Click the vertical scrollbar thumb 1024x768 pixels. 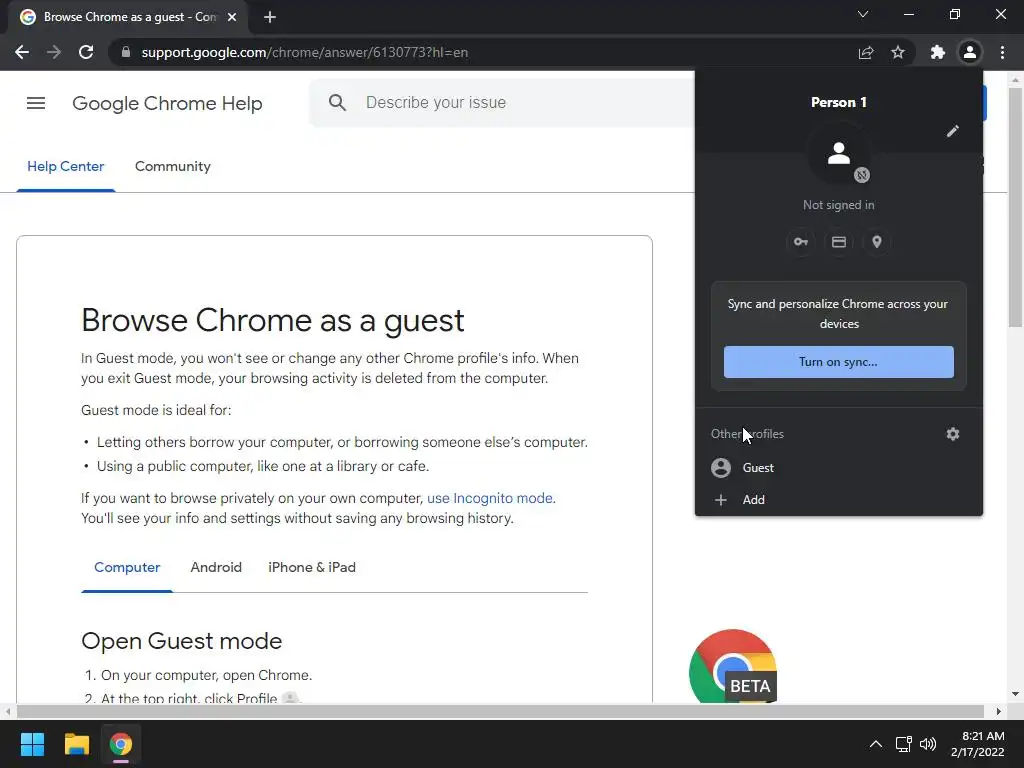[1015, 208]
